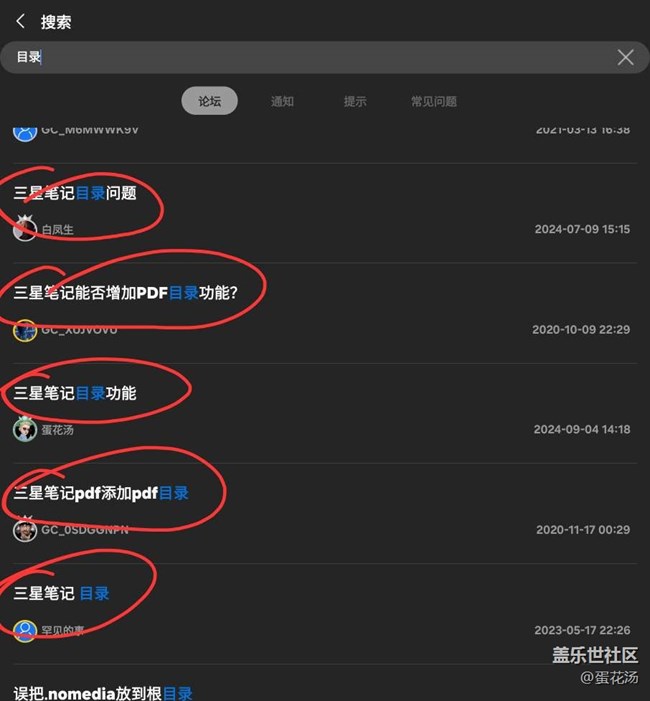Open post 三星笔记能否增加PDF目录功能?
The image size is (650, 701).
126,293
